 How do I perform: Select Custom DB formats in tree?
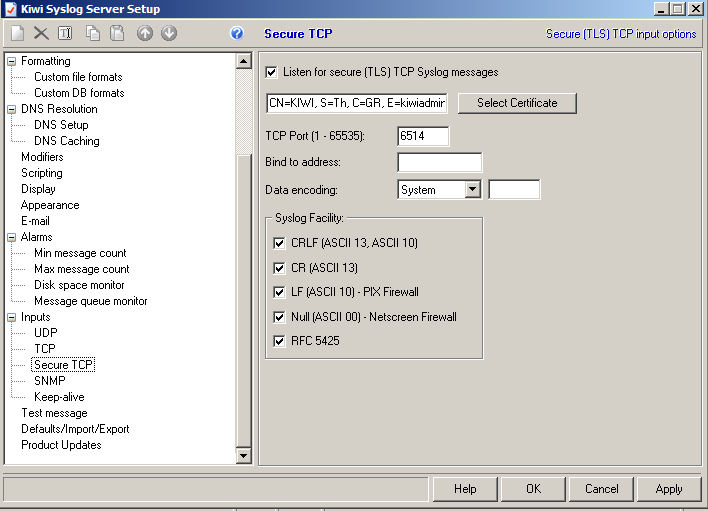(x=79, y=93)
